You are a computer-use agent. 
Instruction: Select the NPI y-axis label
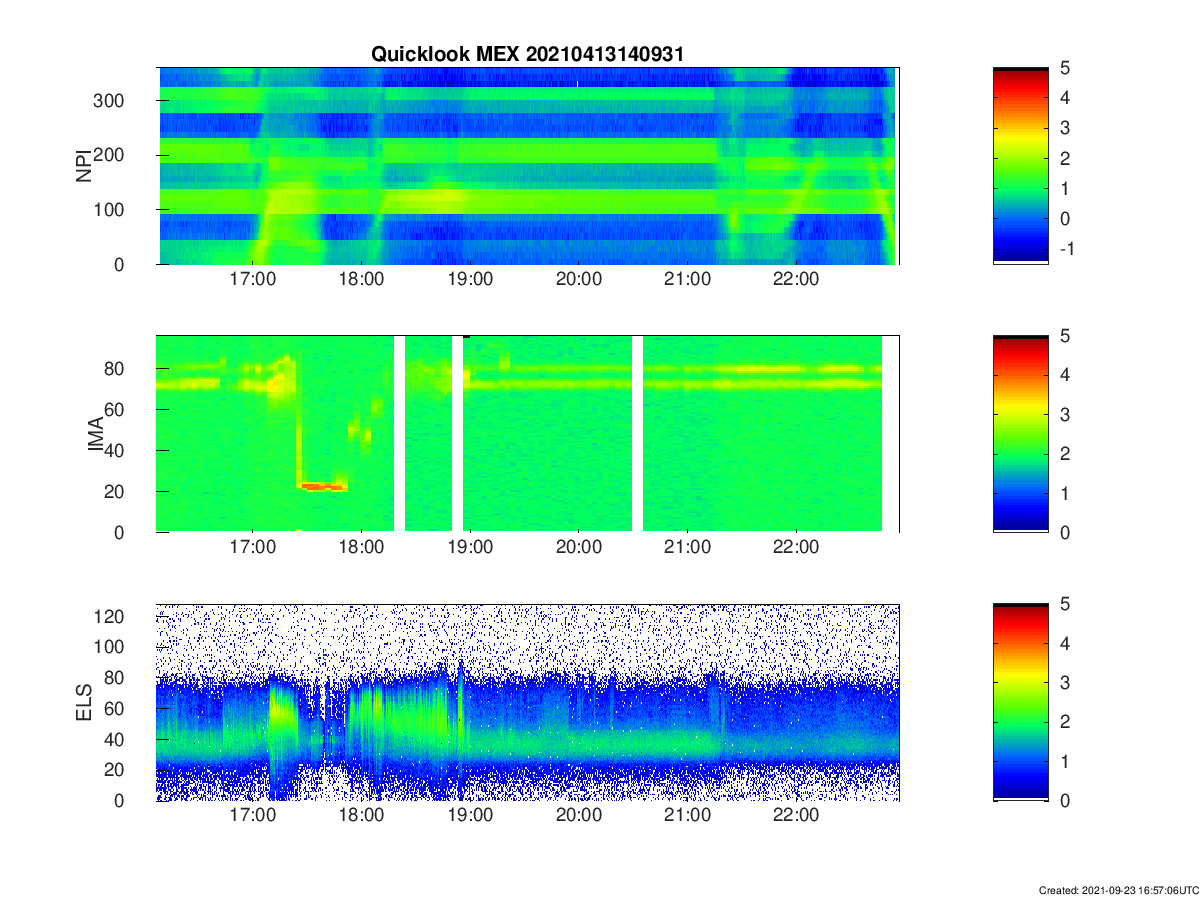click(x=84, y=166)
